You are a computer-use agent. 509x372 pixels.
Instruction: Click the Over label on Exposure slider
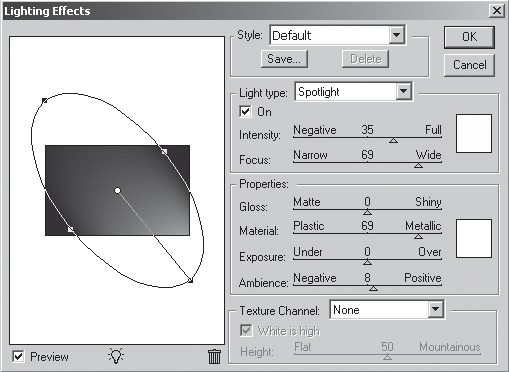pos(430,252)
